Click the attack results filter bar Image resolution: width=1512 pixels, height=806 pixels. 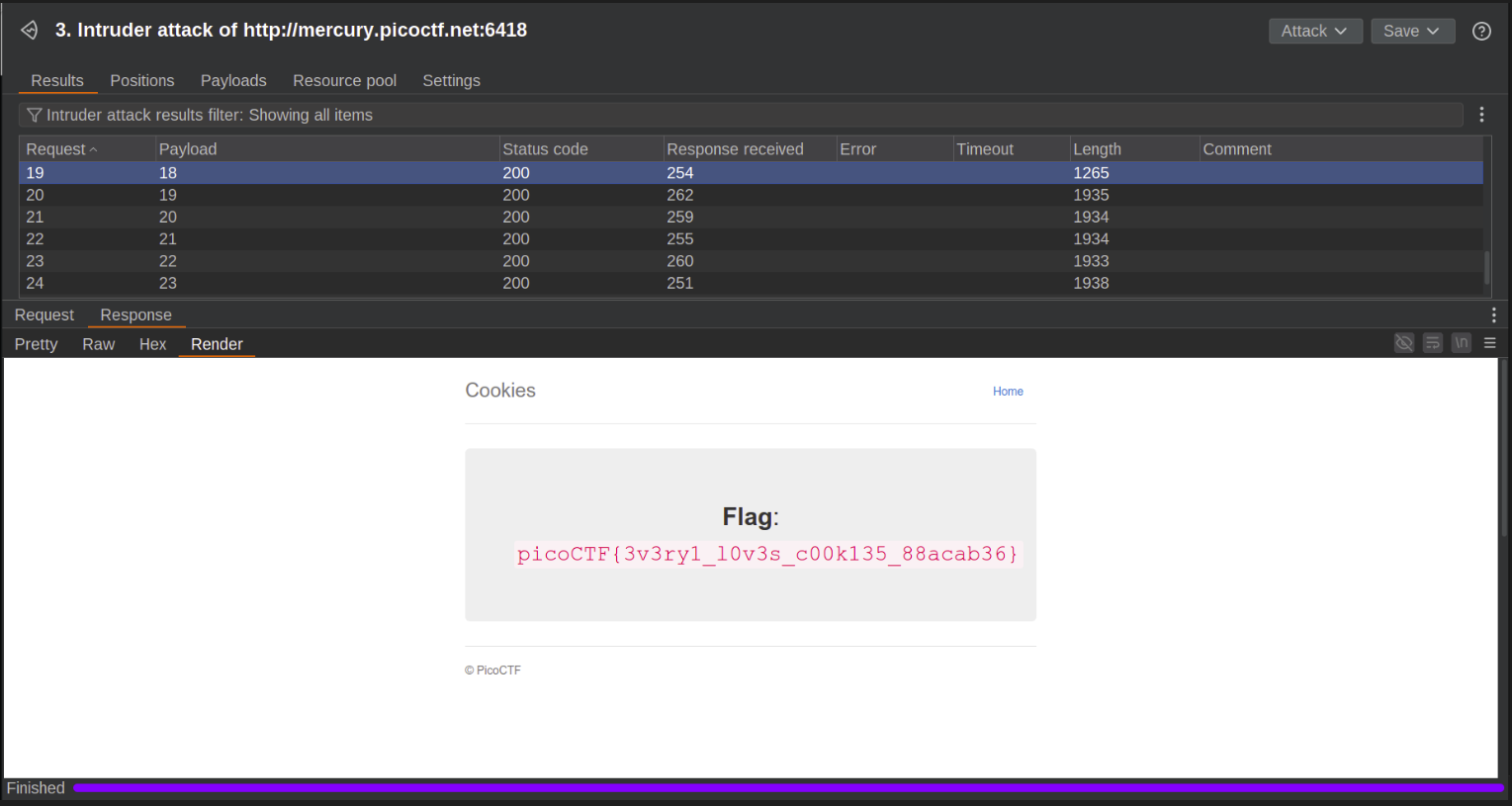741,115
